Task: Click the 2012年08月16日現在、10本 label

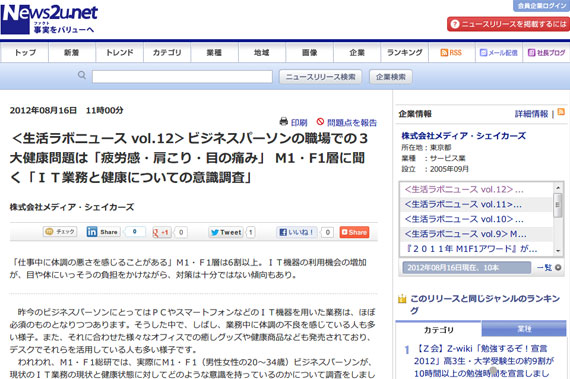Action: pos(467,268)
